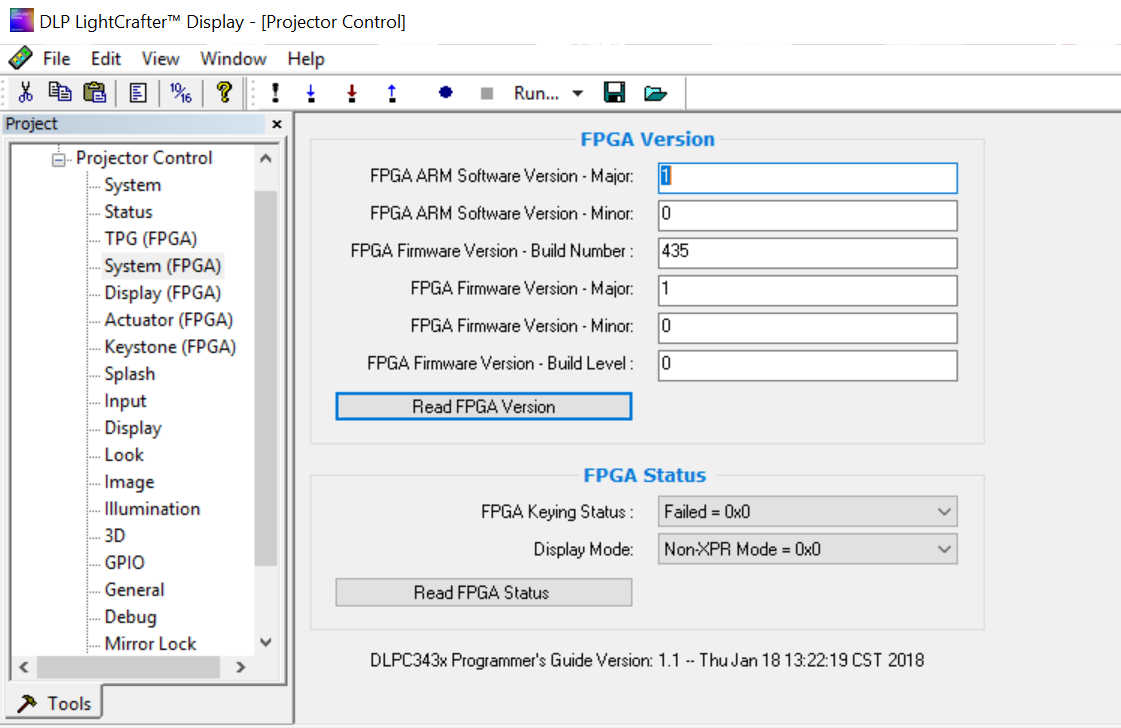Viewport: 1121px width, 728px height.
Task: Select Keystone (FPGA) in the tree
Action: [x=170, y=347]
